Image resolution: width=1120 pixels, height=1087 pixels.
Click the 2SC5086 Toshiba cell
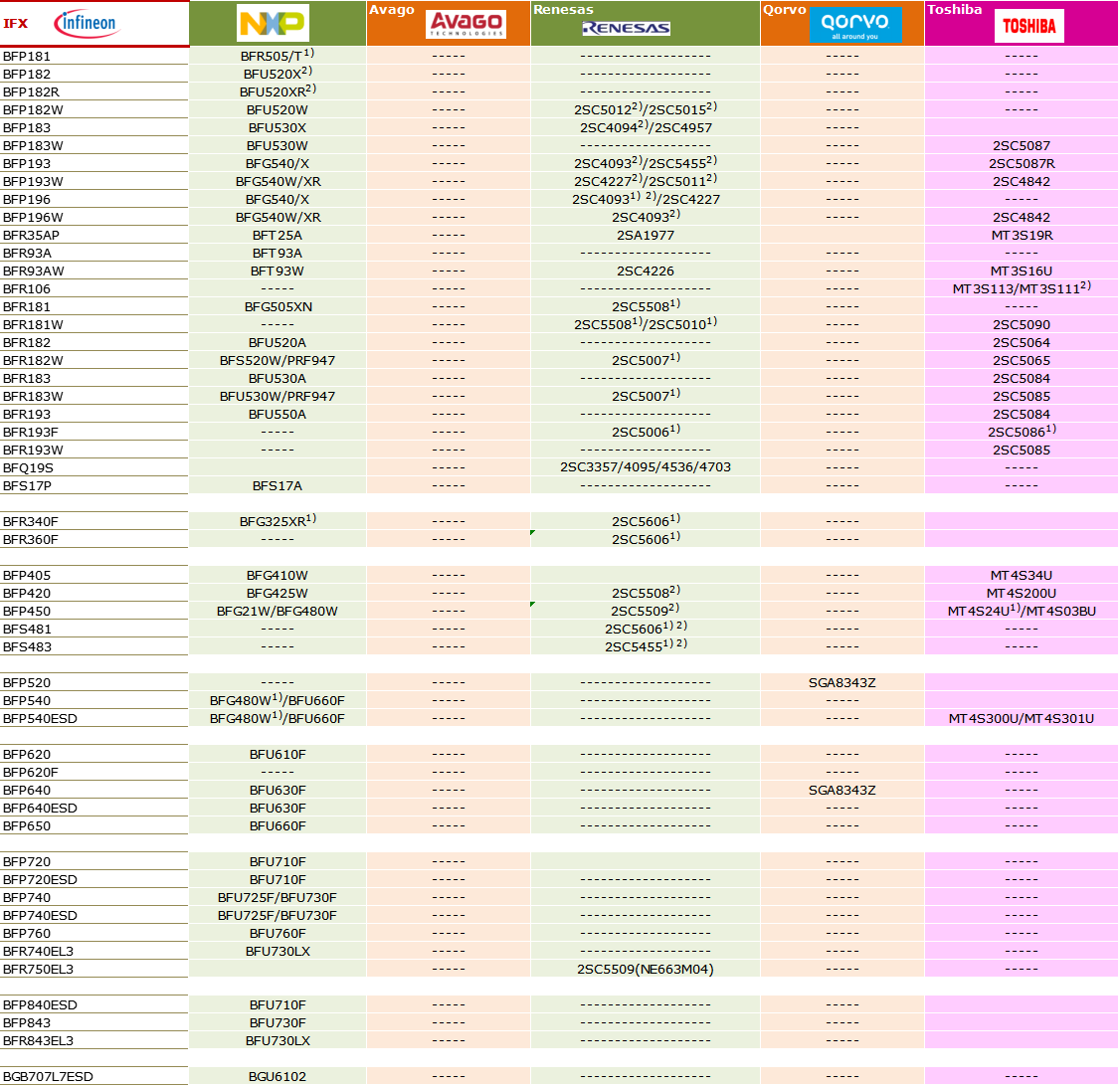[1022, 431]
